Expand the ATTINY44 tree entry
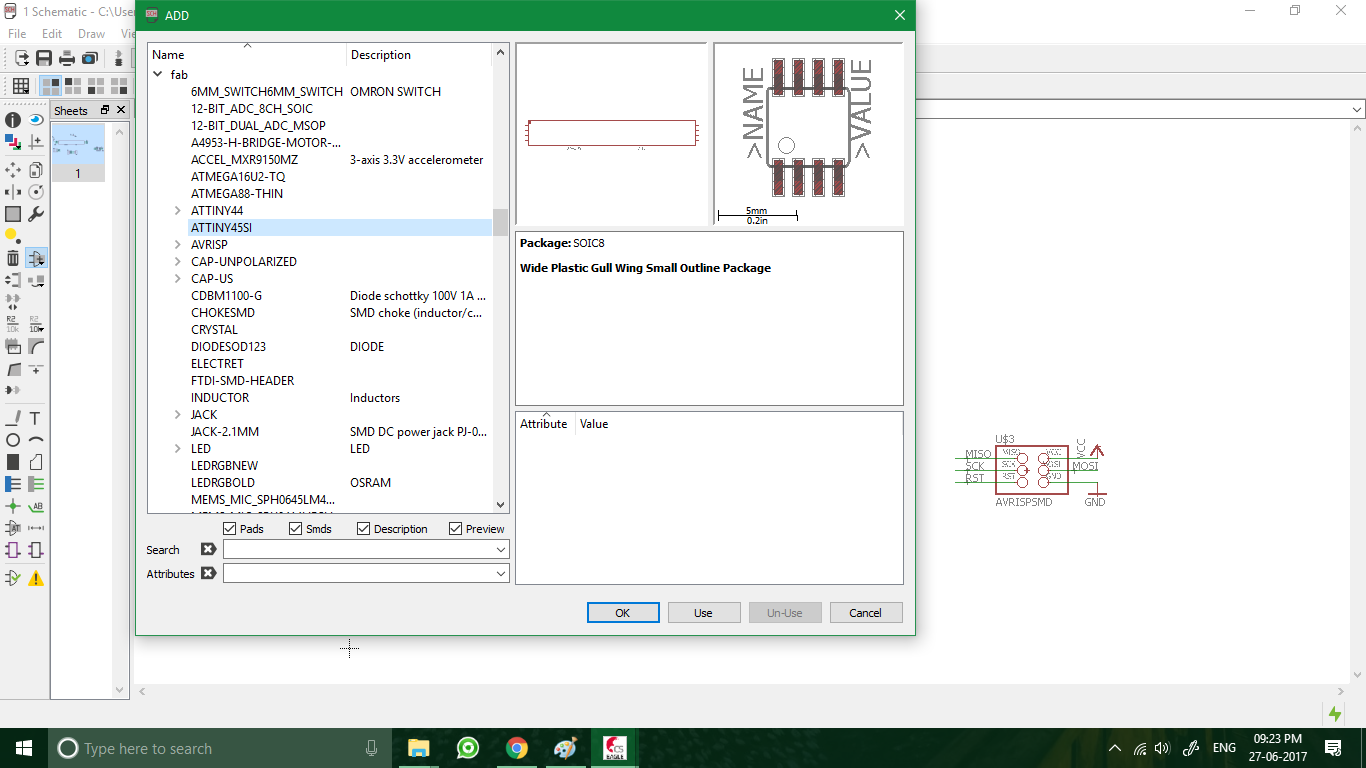This screenshot has width=1366, height=768. pyautogui.click(x=178, y=210)
